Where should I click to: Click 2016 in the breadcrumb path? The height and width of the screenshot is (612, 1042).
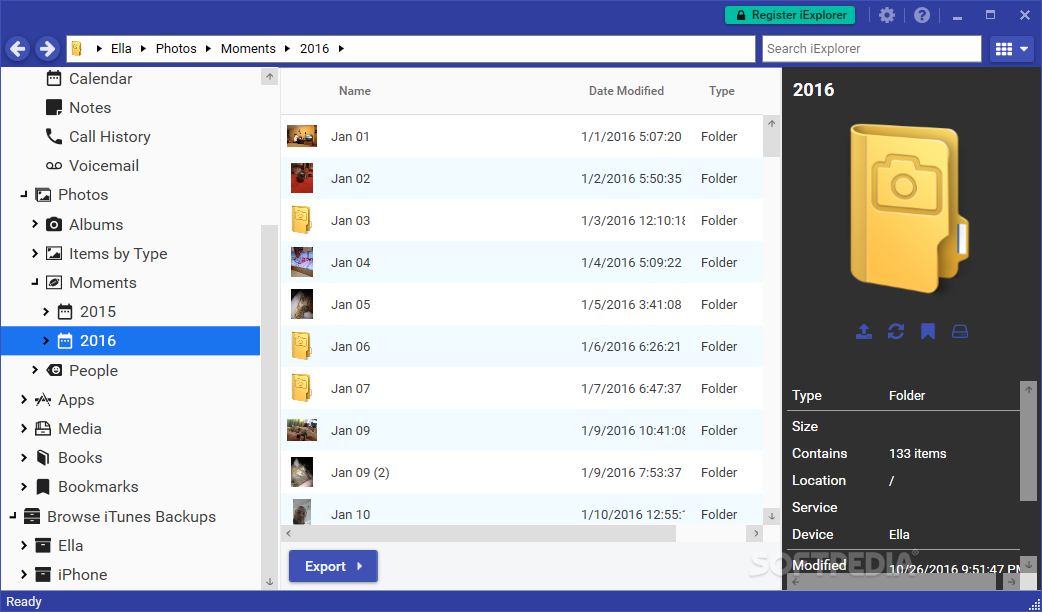pyautogui.click(x=314, y=49)
